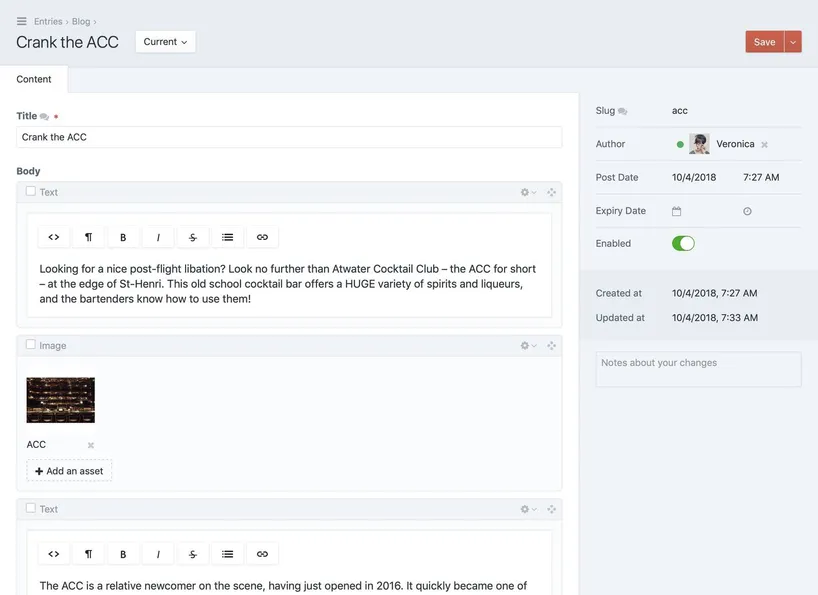
Task: Open paragraph format icon in first Text block
Action: [89, 237]
